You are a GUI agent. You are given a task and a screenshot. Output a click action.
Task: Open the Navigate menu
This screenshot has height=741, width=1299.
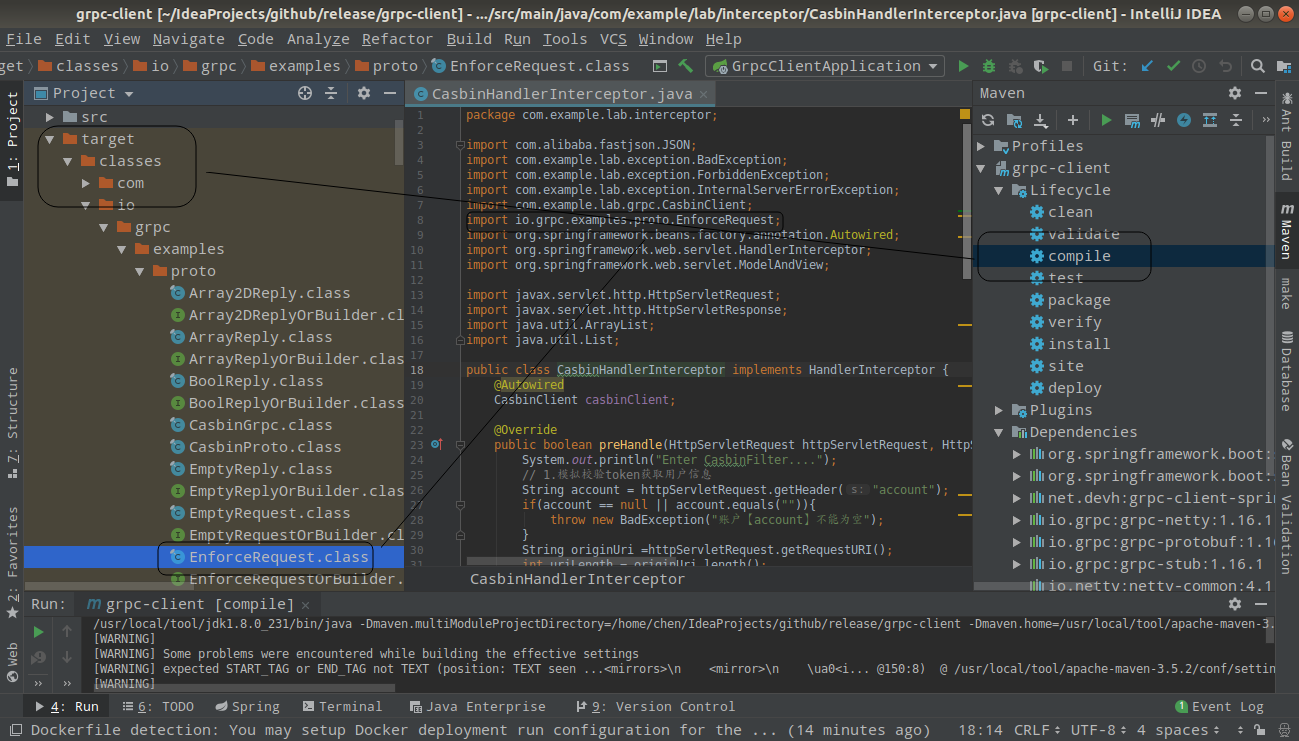(x=188, y=39)
